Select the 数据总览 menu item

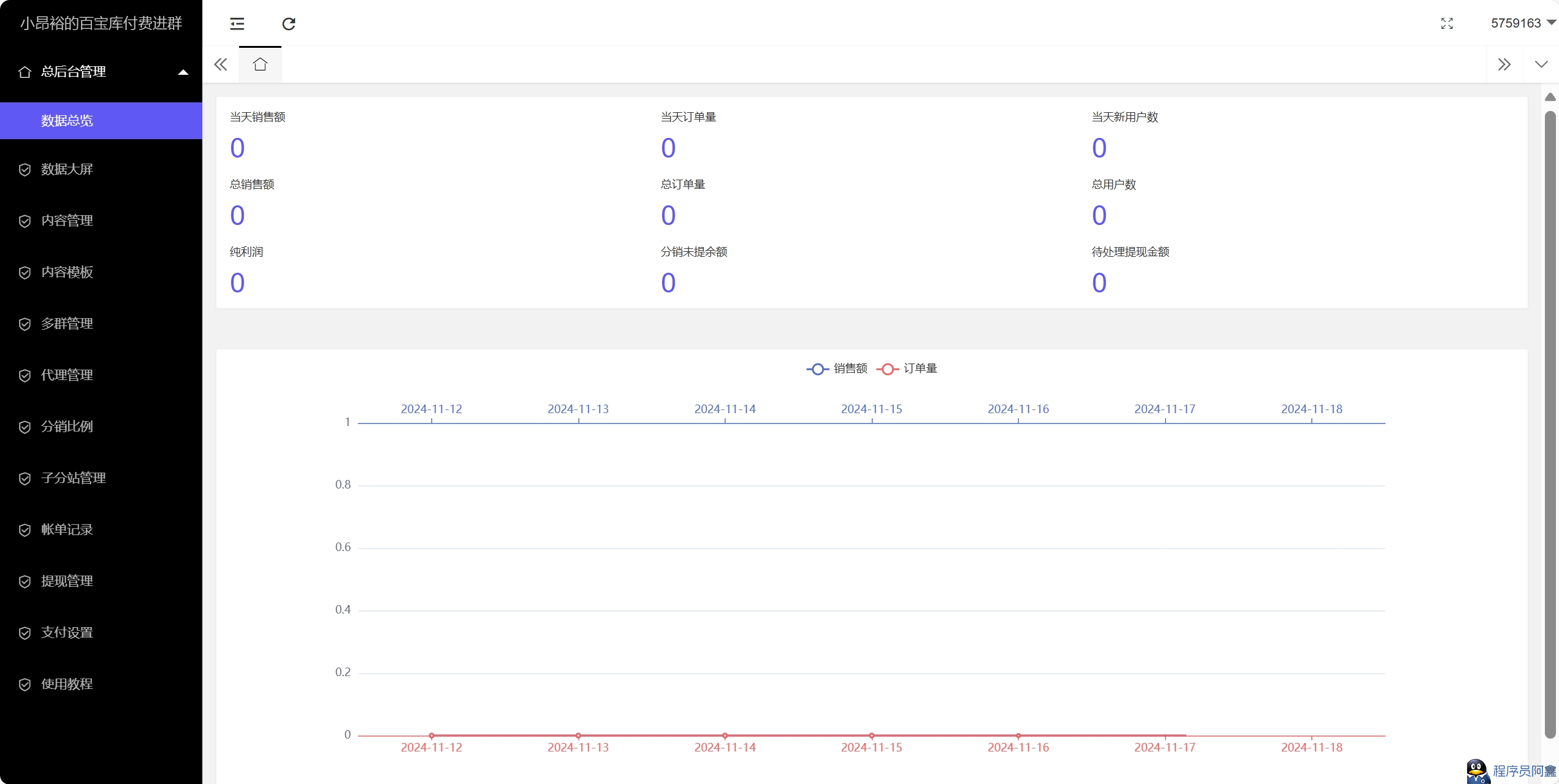click(x=100, y=120)
